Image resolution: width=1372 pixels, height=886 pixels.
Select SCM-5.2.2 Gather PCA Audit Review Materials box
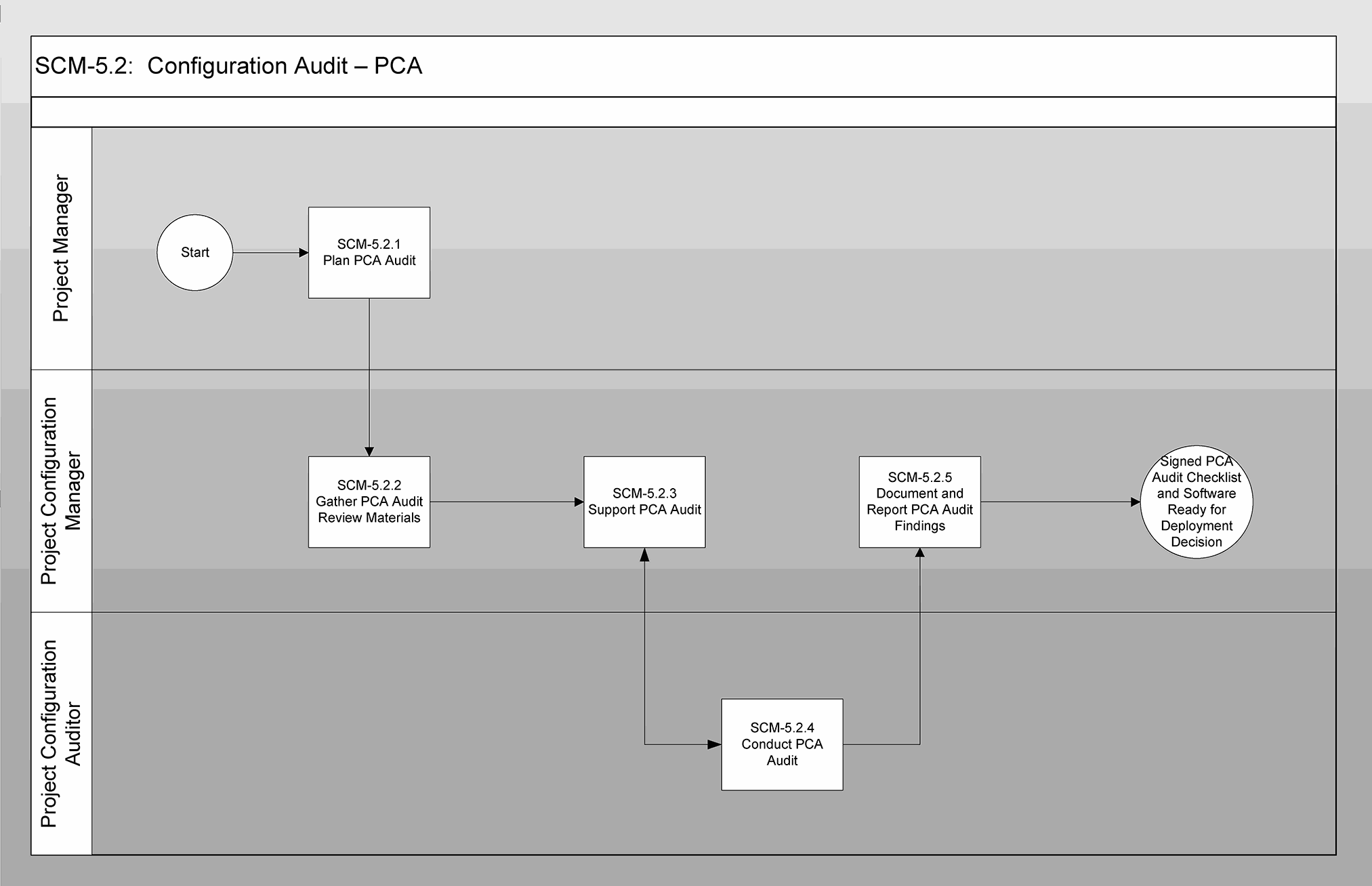point(369,502)
